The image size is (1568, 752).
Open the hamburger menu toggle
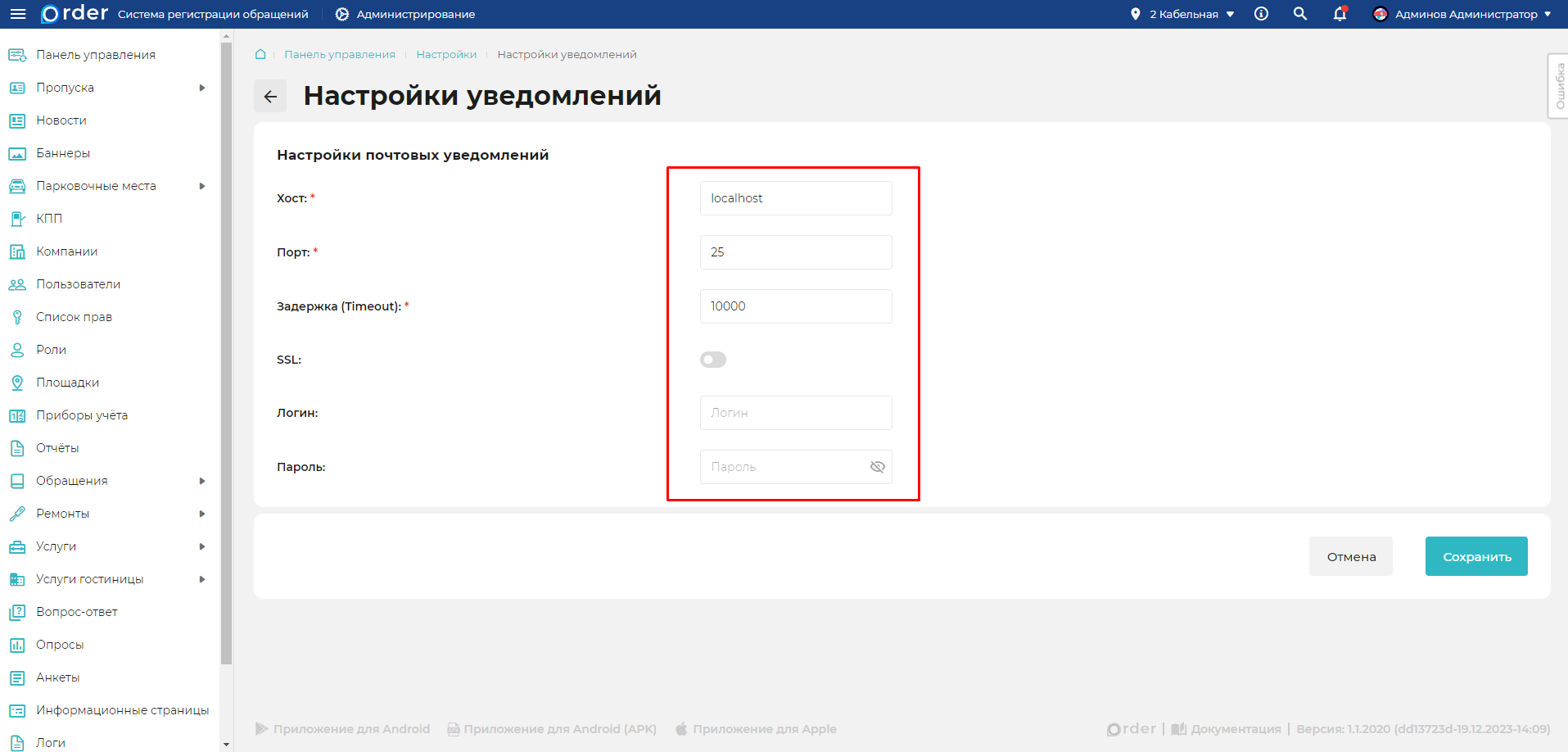point(17,14)
